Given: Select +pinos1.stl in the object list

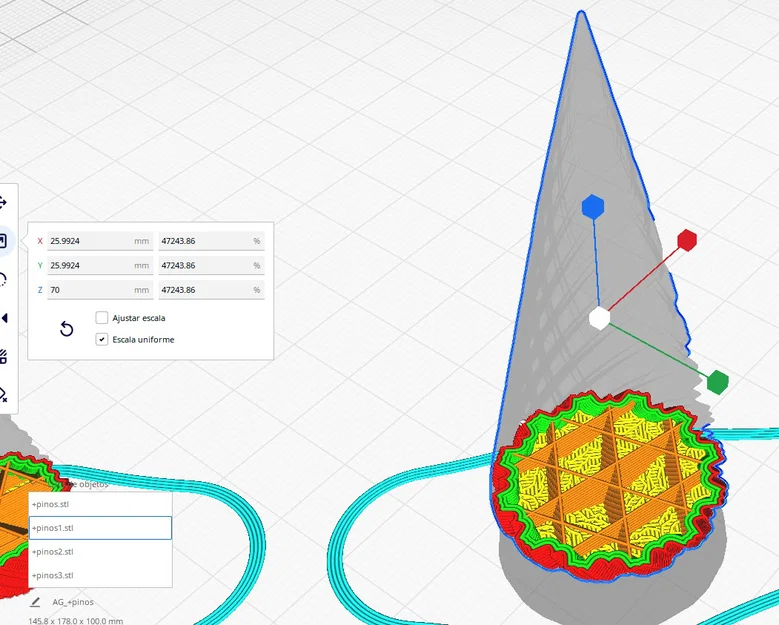Looking at the screenshot, I should (x=100, y=528).
